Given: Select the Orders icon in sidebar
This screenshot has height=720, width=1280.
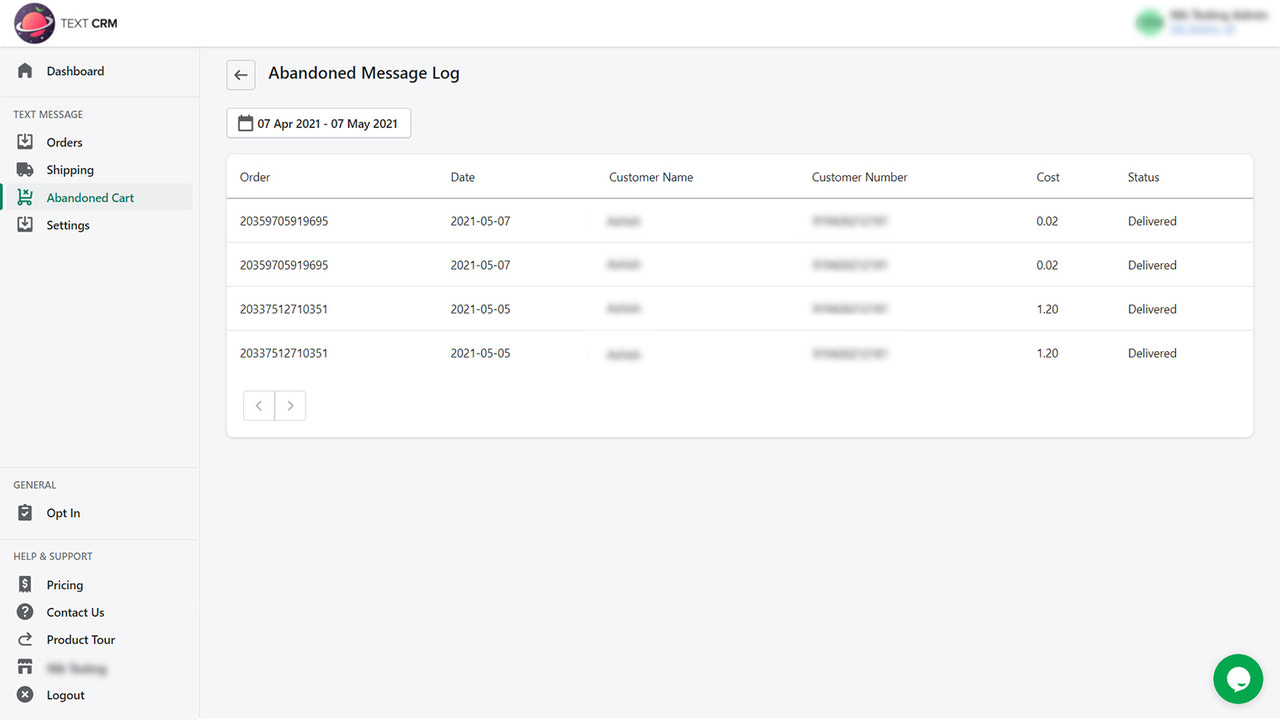Looking at the screenshot, I should 25,141.
